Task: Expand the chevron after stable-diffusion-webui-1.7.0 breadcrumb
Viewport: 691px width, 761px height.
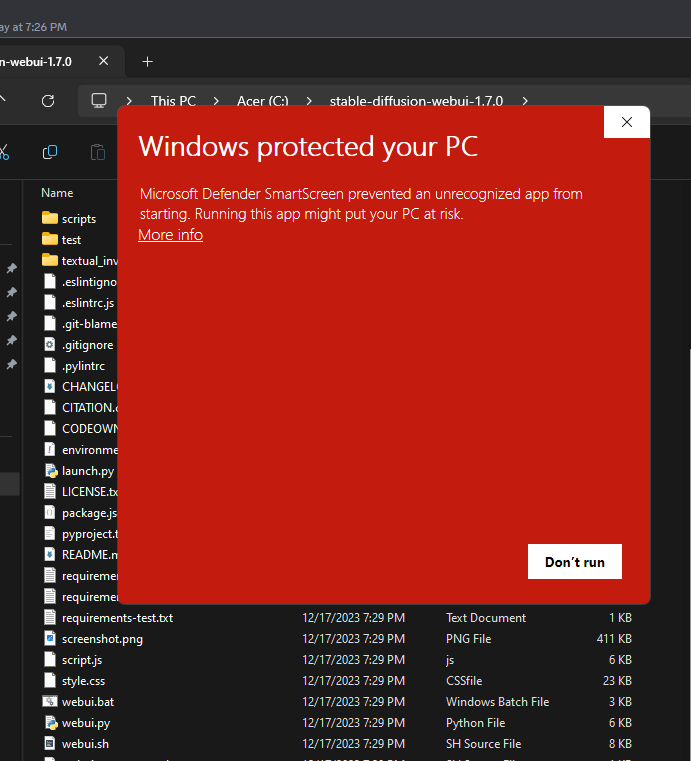Action: [525, 101]
